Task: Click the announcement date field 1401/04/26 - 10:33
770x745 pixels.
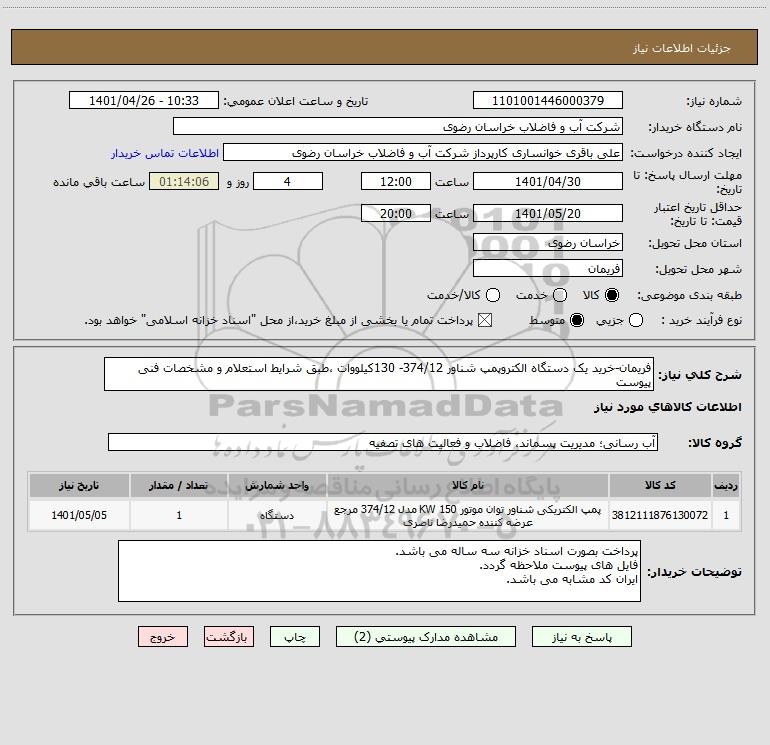Action: (144, 100)
